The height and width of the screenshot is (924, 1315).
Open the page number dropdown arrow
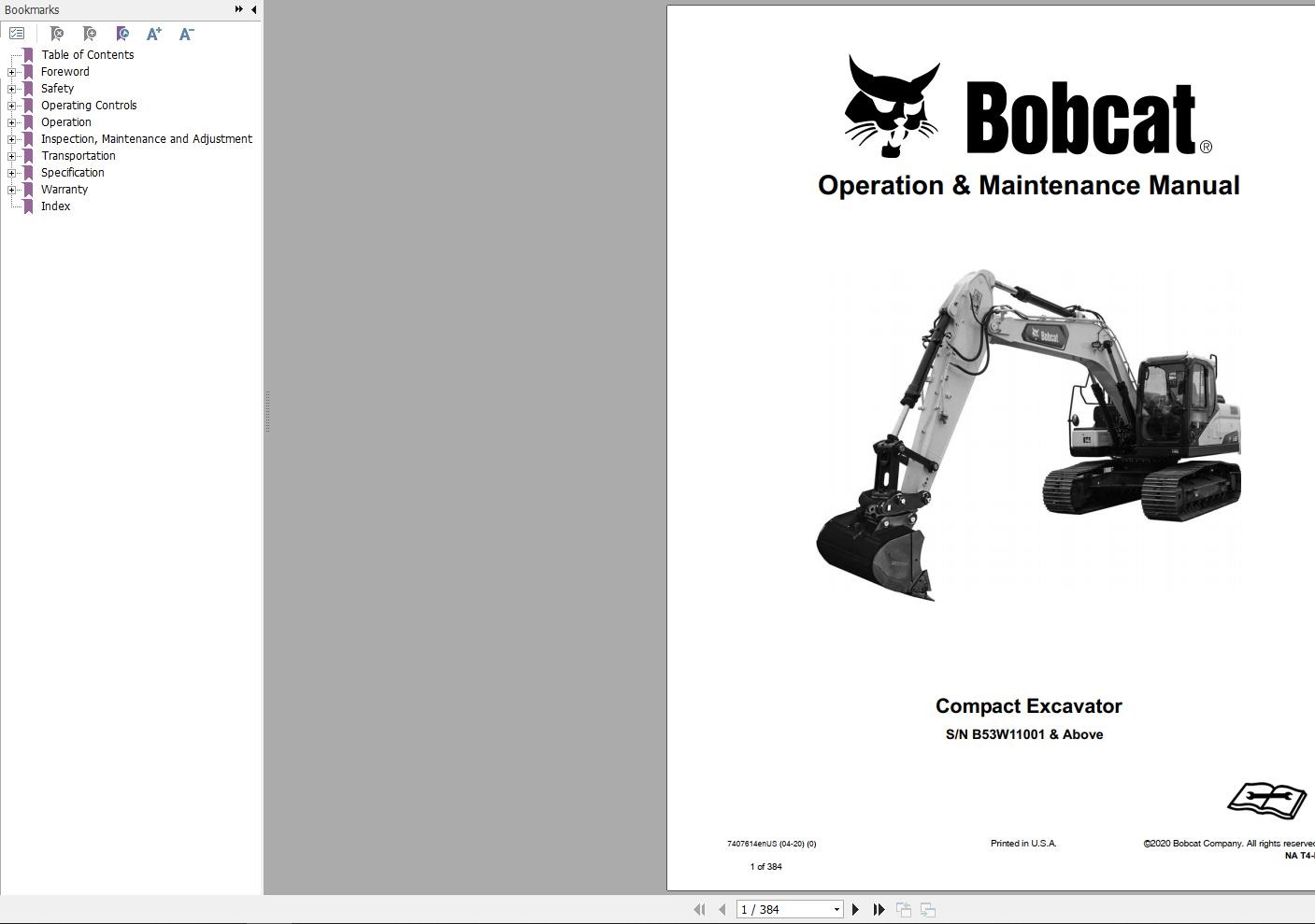(x=836, y=909)
